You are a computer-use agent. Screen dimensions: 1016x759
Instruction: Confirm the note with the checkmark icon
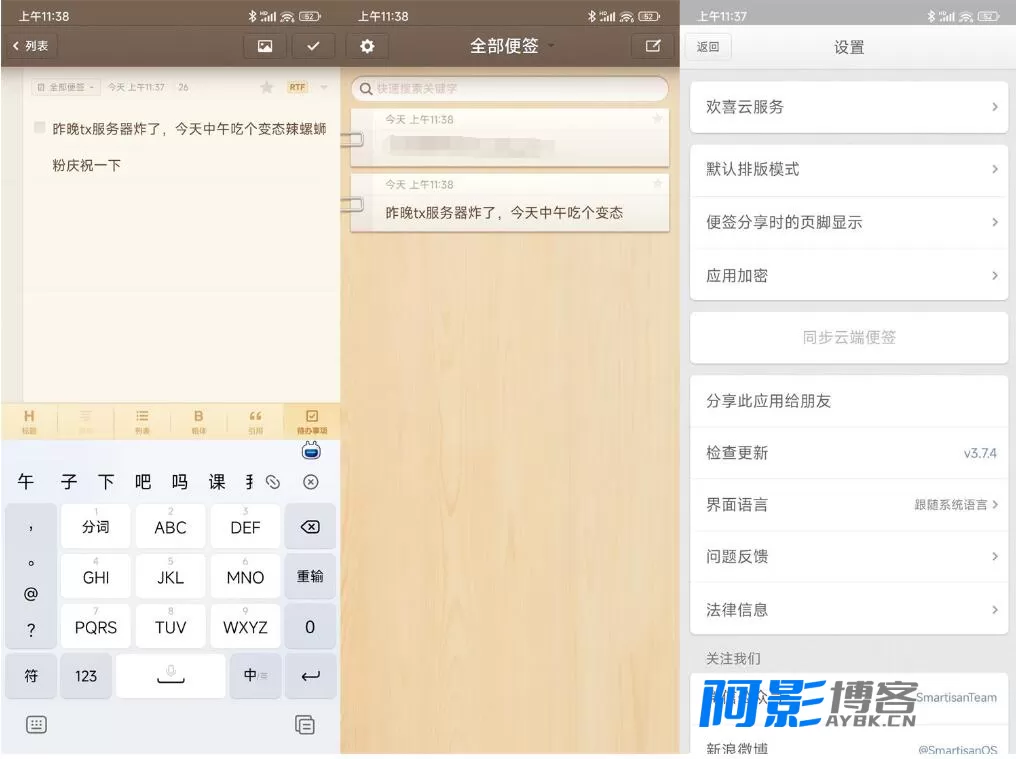pyautogui.click(x=313, y=46)
